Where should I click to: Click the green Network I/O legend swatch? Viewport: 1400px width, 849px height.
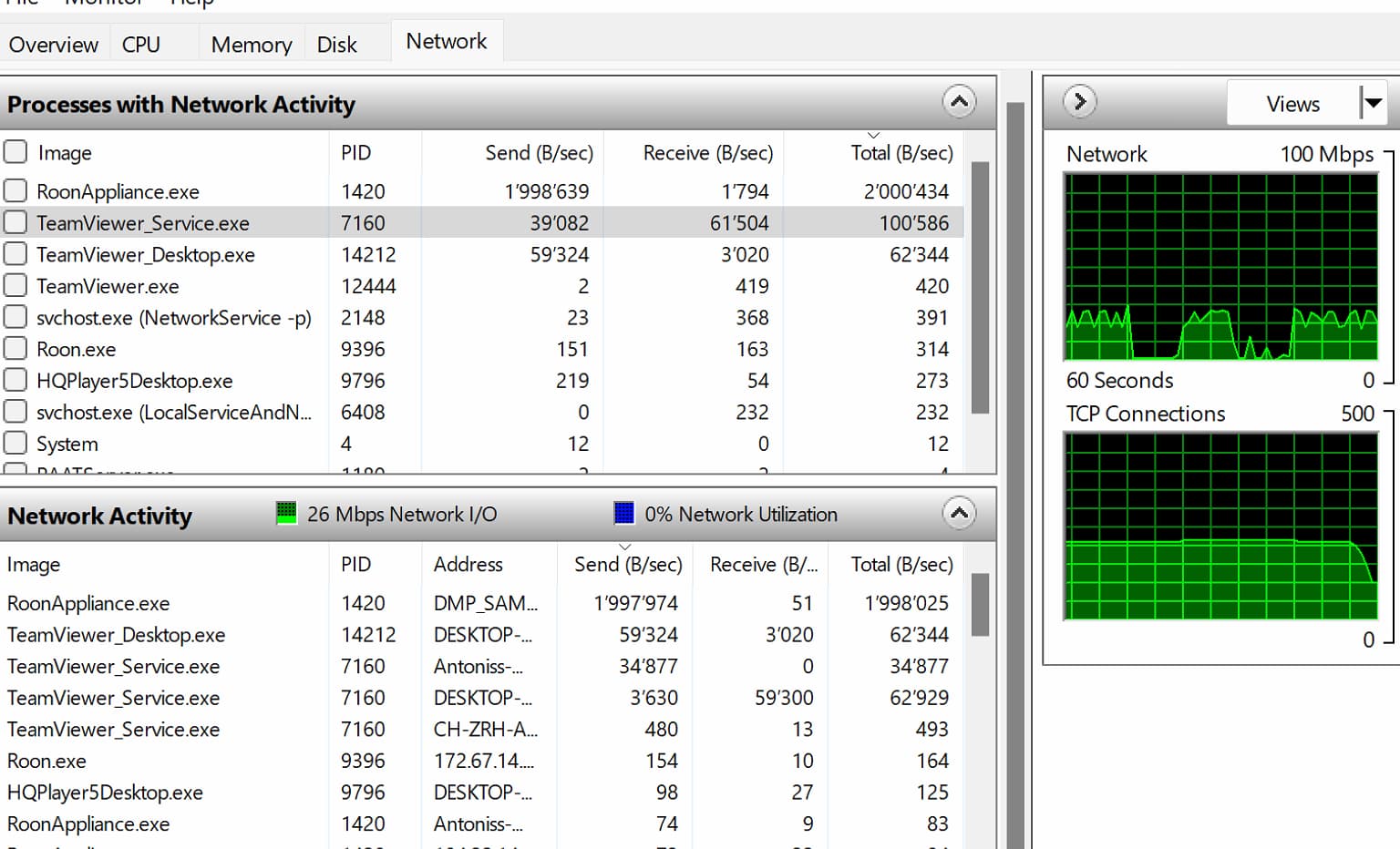coord(286,513)
